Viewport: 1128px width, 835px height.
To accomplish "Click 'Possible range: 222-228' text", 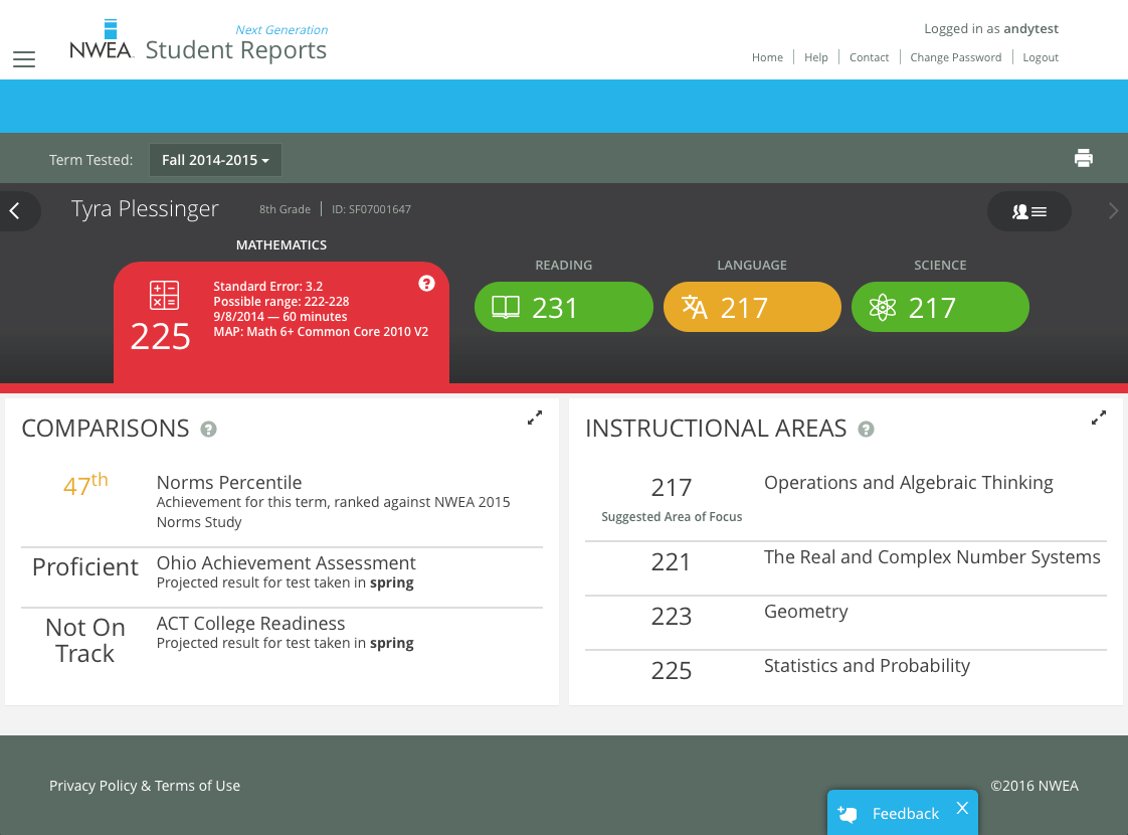I will tap(281, 301).
